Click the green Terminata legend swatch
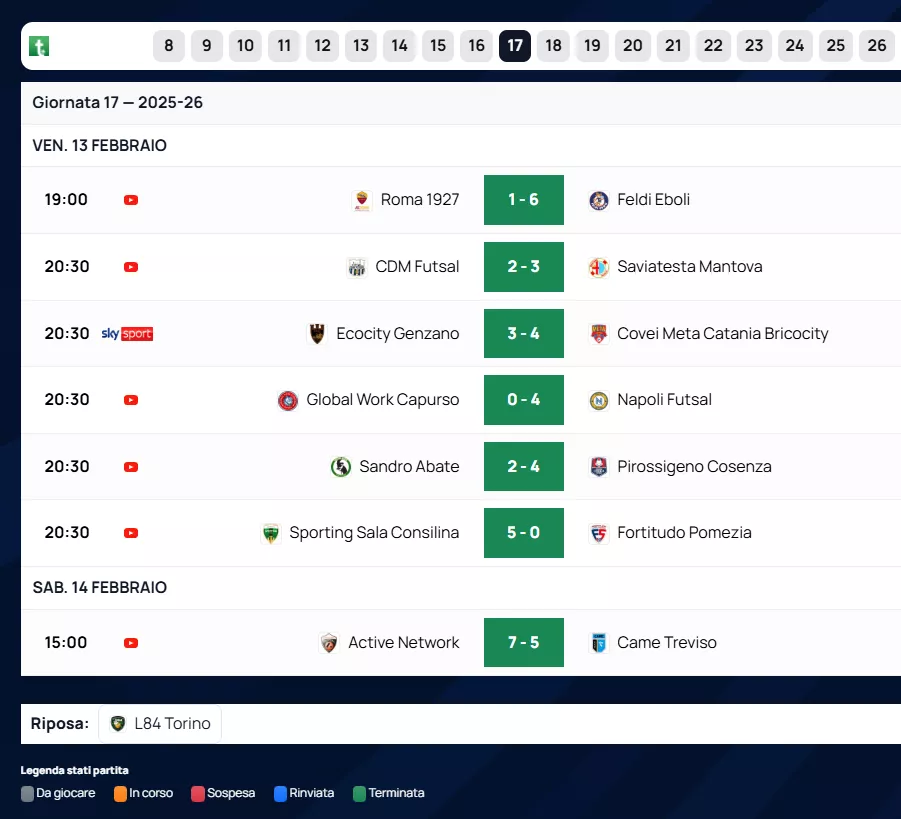The height and width of the screenshot is (819, 901). [358, 794]
